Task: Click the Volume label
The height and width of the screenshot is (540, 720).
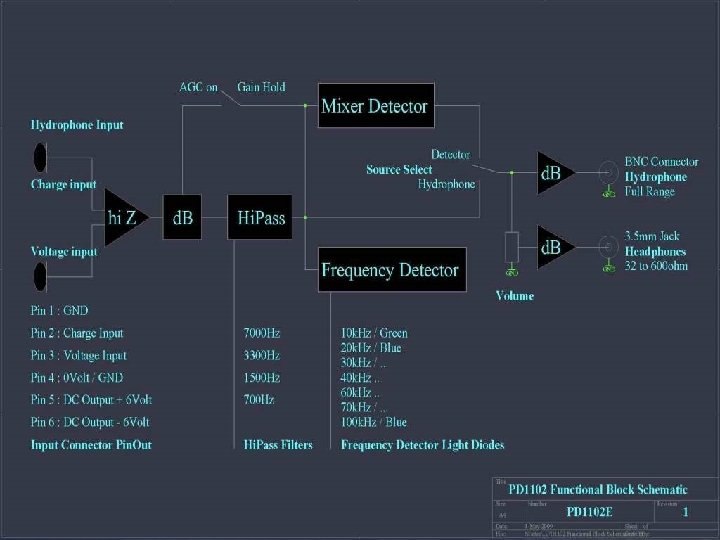Action: point(515,296)
